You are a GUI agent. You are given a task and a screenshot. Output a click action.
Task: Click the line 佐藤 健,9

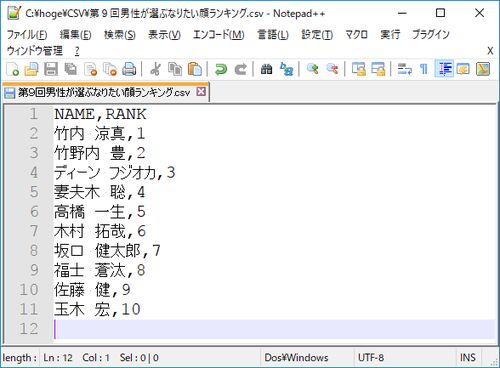[92, 290]
